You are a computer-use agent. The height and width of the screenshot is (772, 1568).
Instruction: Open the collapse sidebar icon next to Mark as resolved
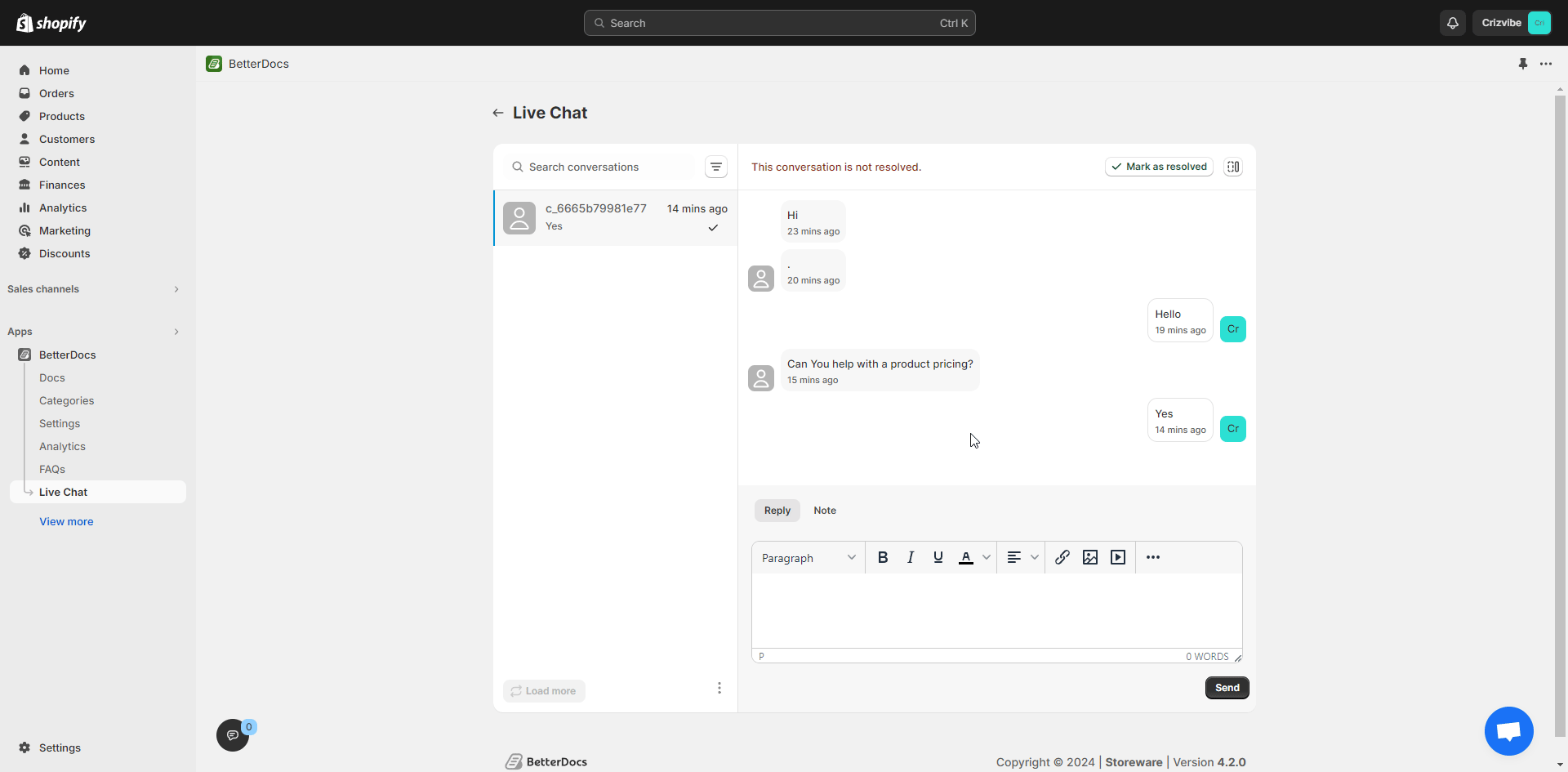1233,167
